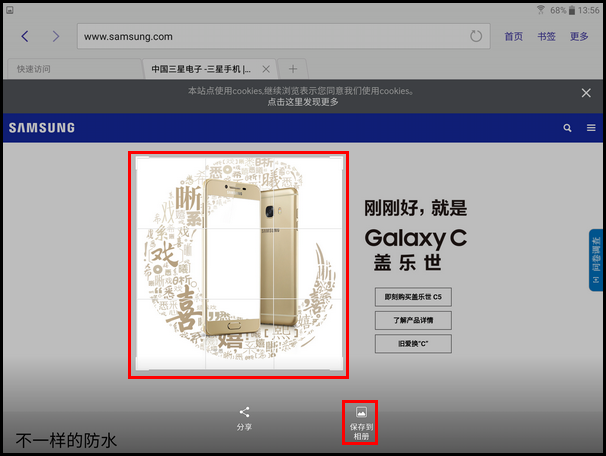Open 书签 bookmarks
This screenshot has height=456, width=606.
[546, 36]
